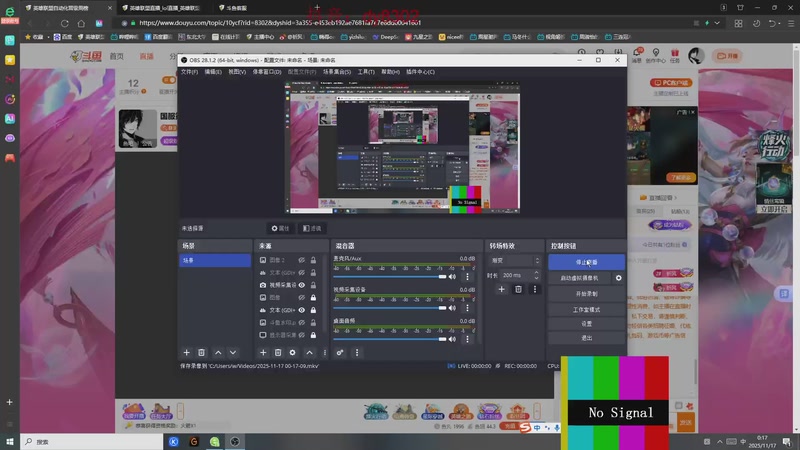Toggle visibility eye for 图像 2 source
The width and height of the screenshot is (800, 450).
pos(302,260)
